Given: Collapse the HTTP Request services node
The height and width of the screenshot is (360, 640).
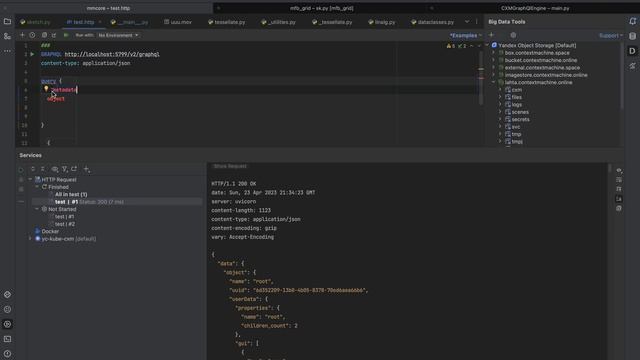Looking at the screenshot, I should point(30,180).
